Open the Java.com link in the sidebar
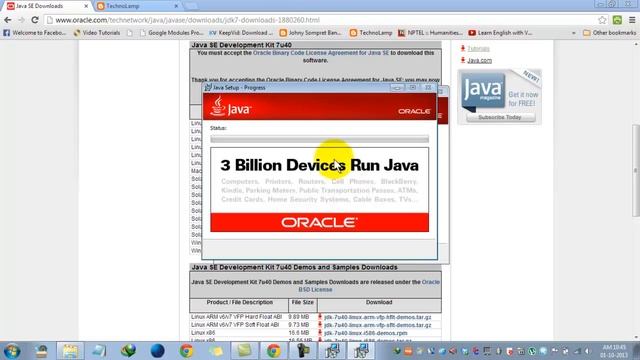This screenshot has height=360, width=640. click(479, 60)
